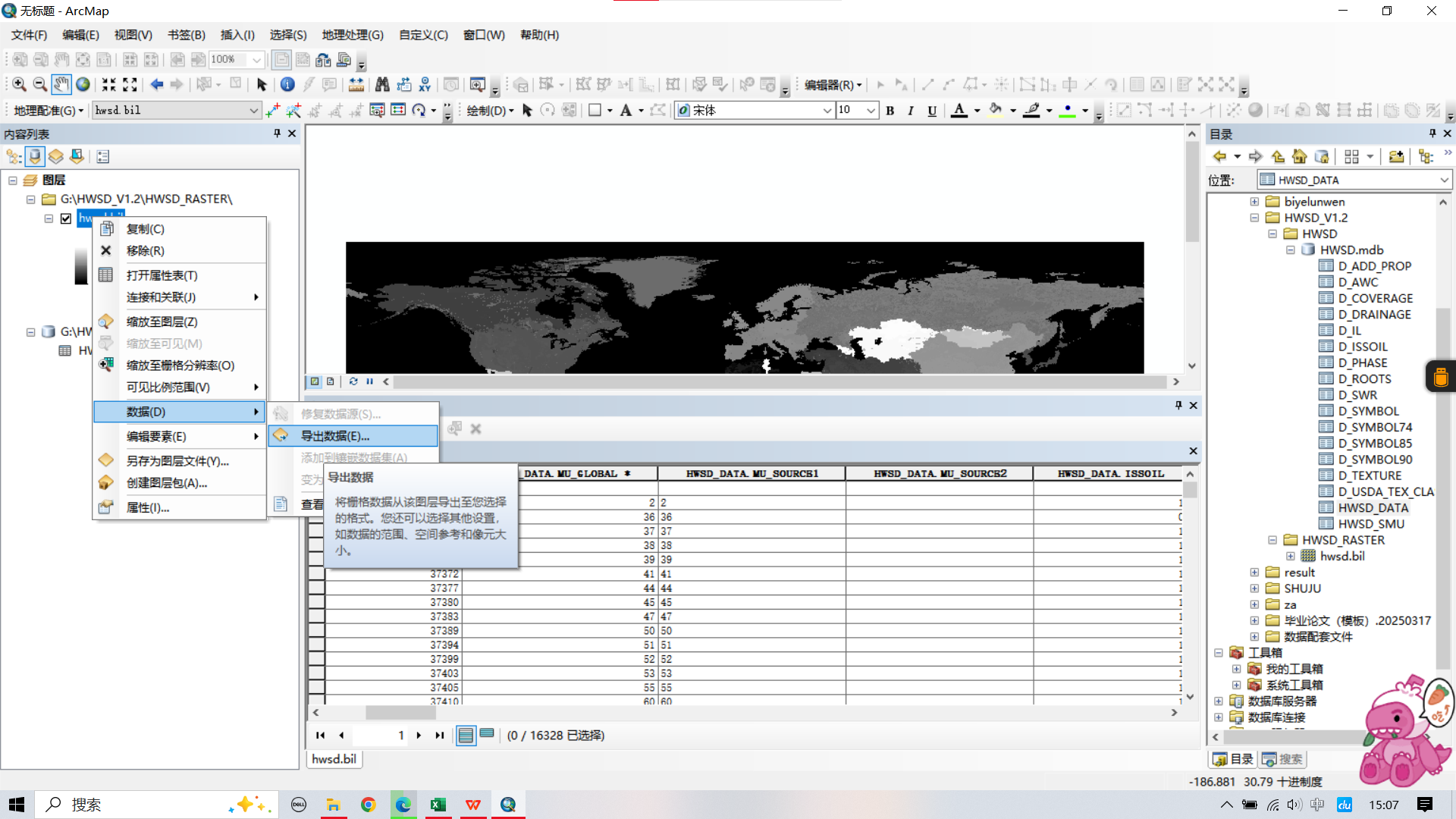
Task: Switch to the 搜索 tab in the catalog panel
Action: [x=1282, y=759]
